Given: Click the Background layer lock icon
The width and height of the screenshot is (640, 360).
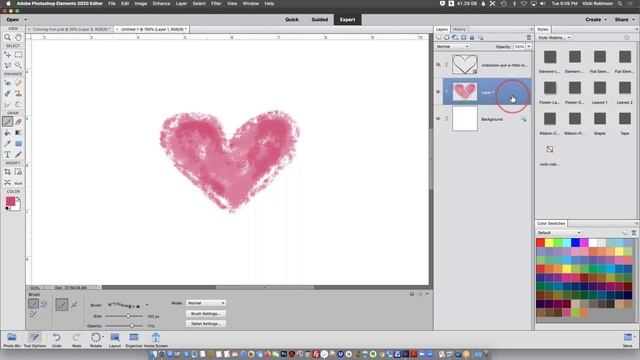Looking at the screenshot, I should (x=523, y=119).
